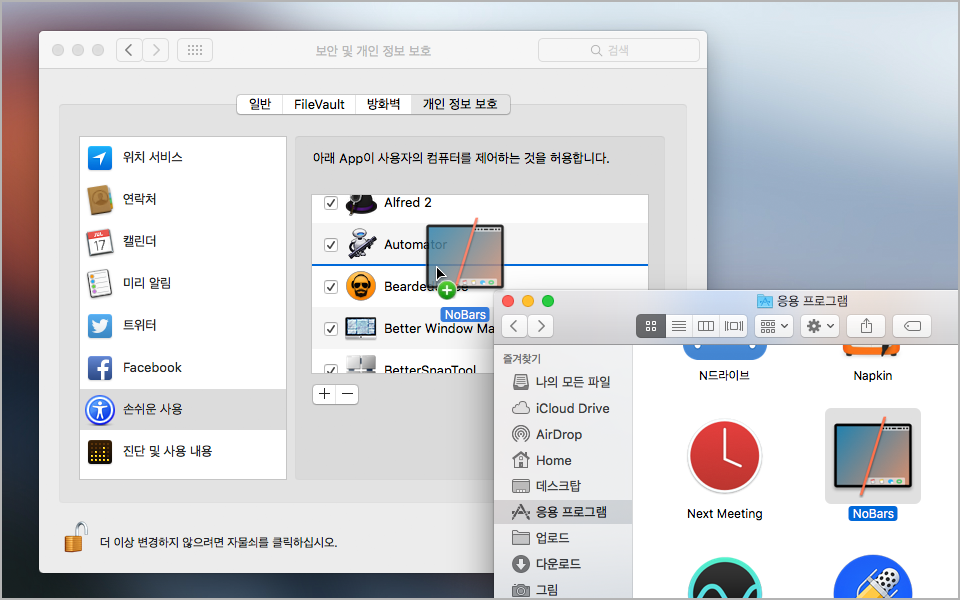Viewport: 960px width, 600px height.
Task: Select the Facebook icon in privacy list
Action: pos(100,368)
